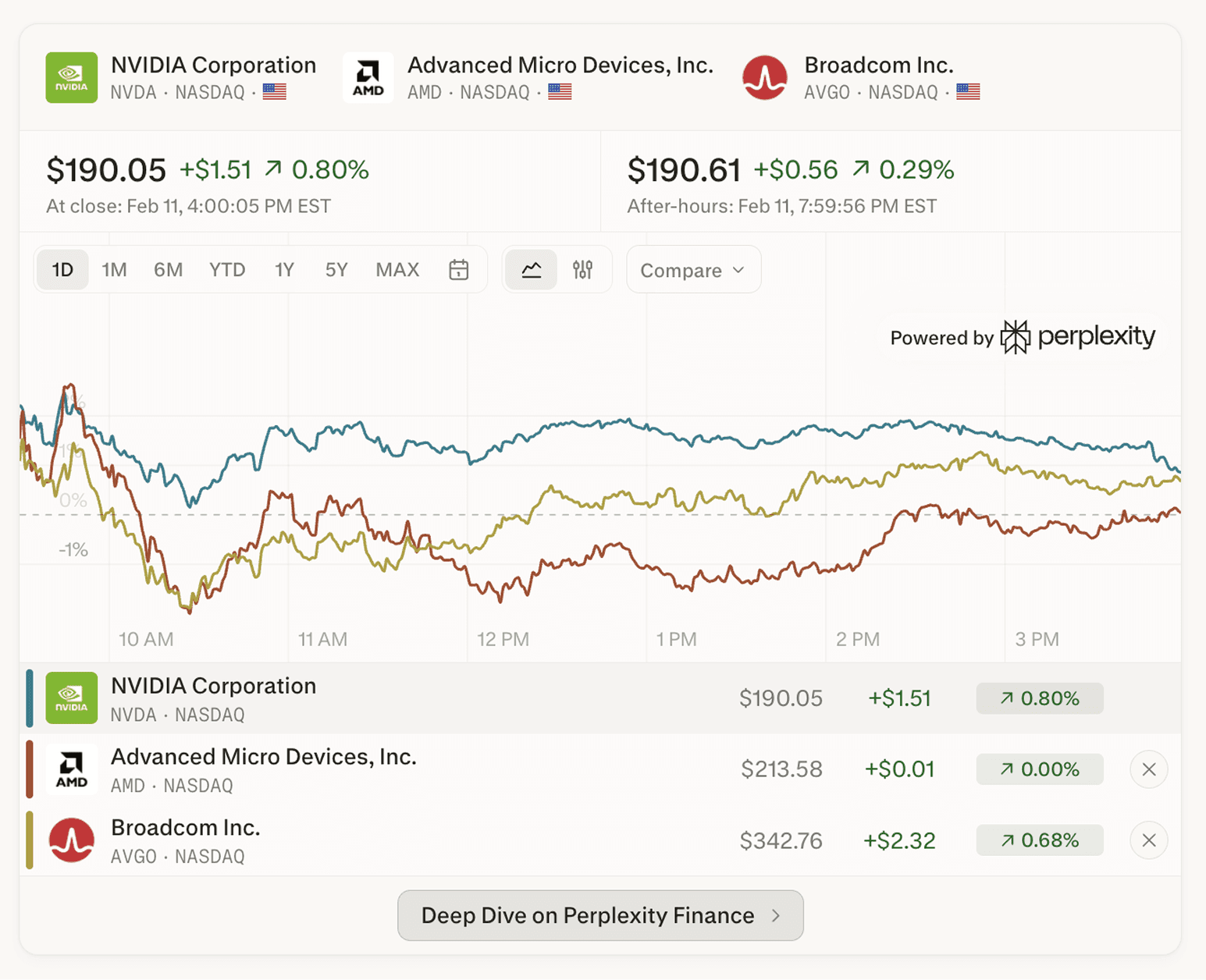The height and width of the screenshot is (980, 1206).
Task: Click the 0.80% badge in NVIDIA row
Action: click(x=1040, y=698)
